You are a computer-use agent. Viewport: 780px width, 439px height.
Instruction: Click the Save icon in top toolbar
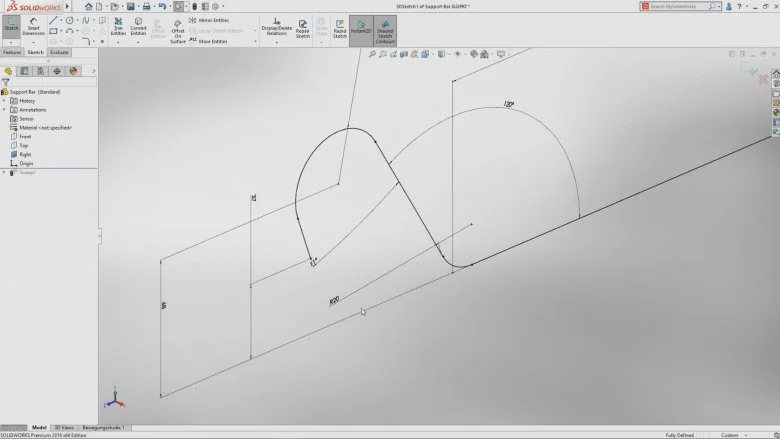pyautogui.click(x=130, y=6)
